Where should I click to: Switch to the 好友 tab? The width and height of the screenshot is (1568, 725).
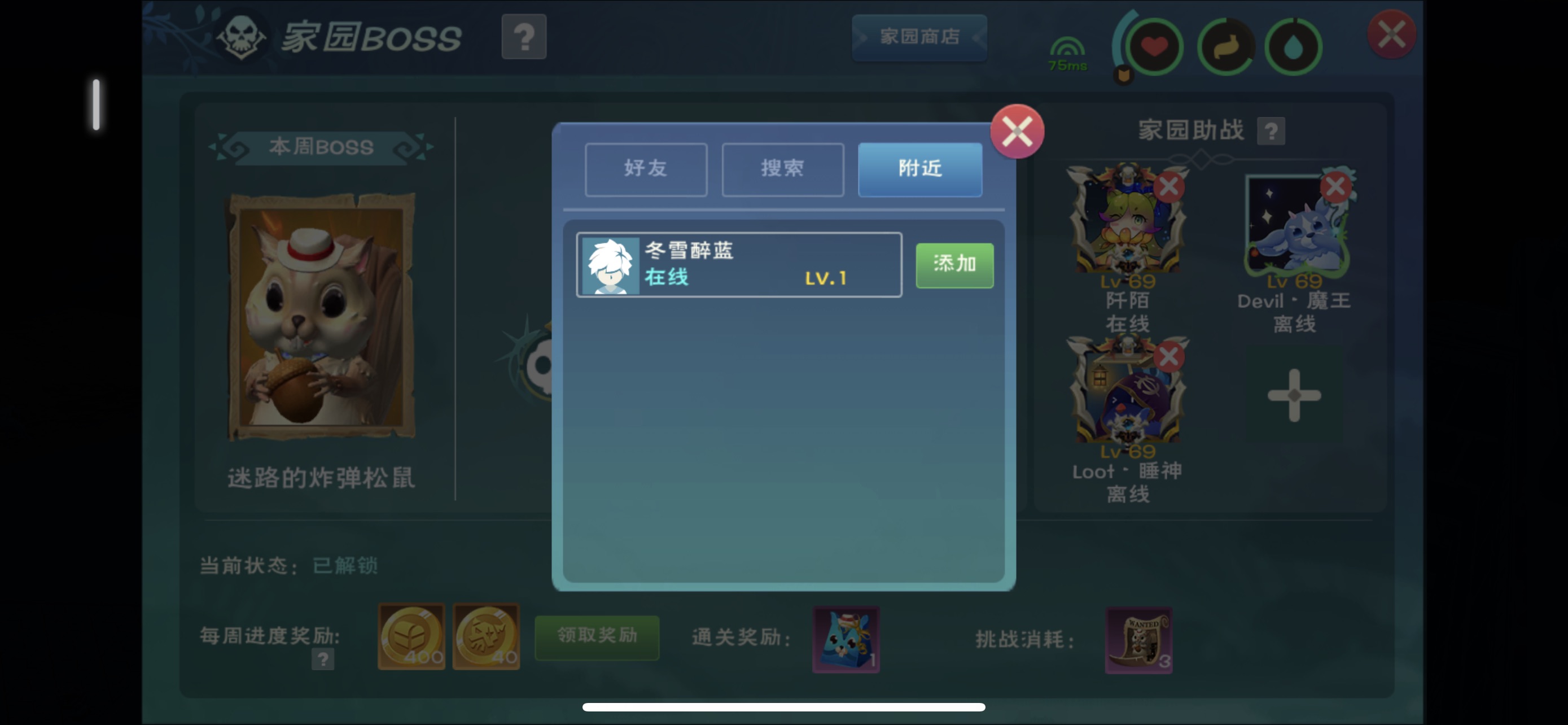[646, 169]
